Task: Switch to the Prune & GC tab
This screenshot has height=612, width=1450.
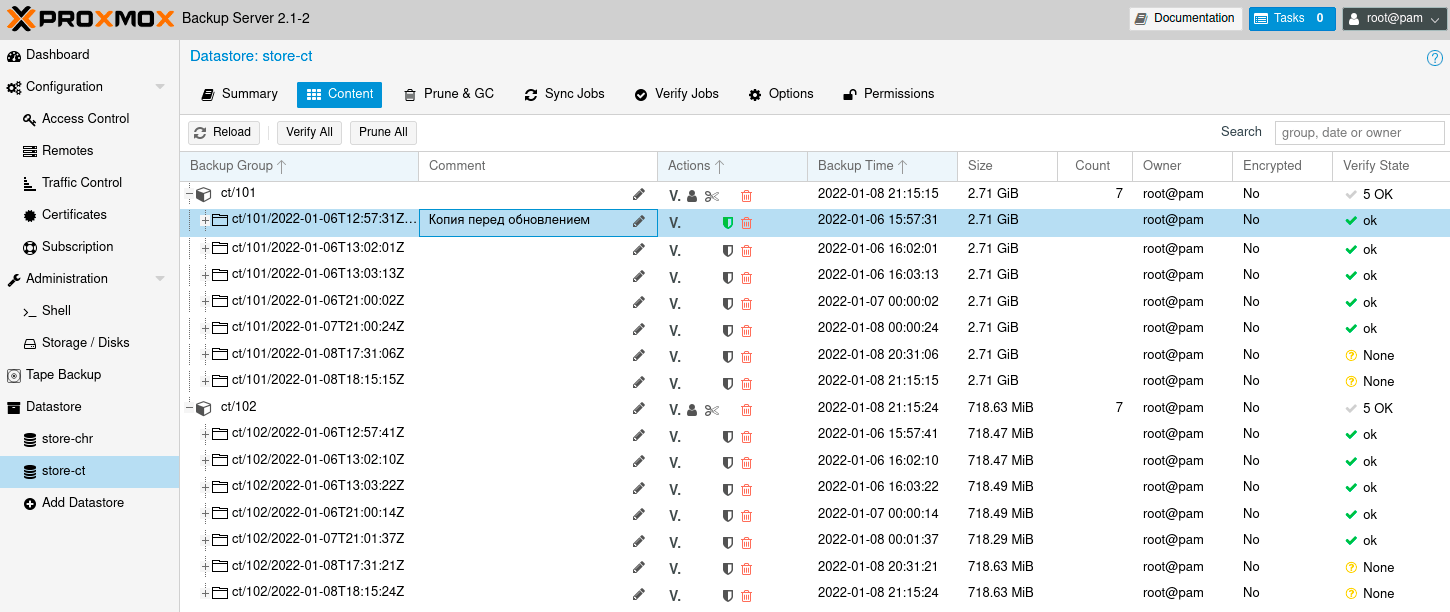Action: pos(449,94)
